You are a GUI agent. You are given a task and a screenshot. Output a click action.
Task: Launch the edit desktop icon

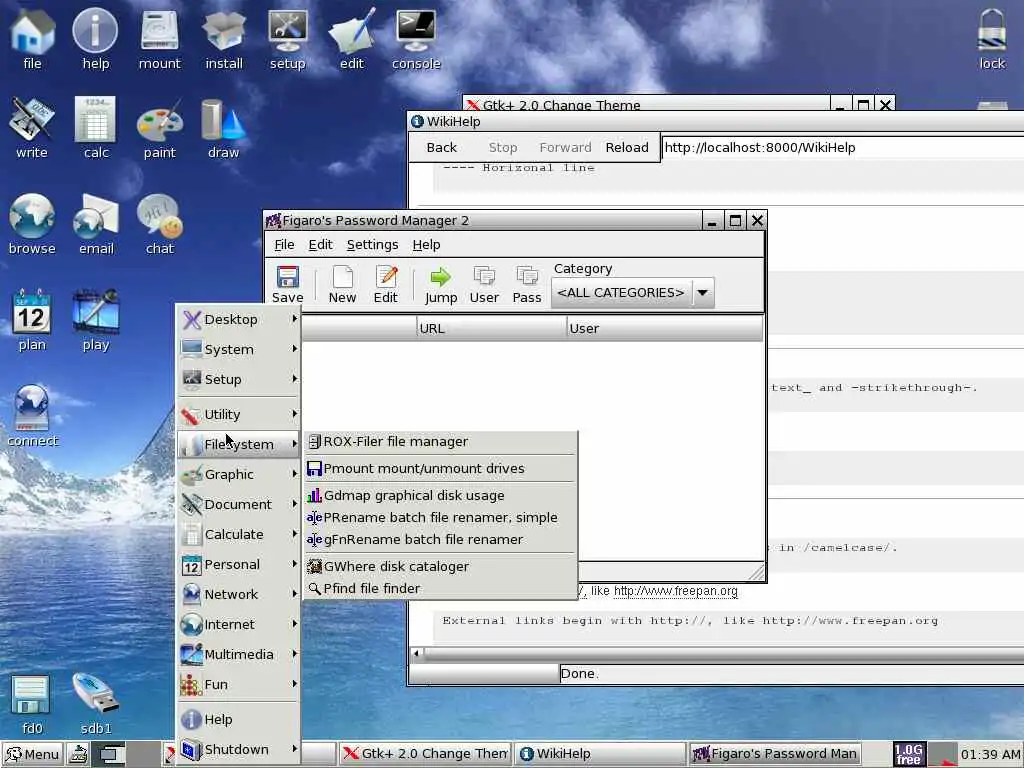tap(351, 39)
